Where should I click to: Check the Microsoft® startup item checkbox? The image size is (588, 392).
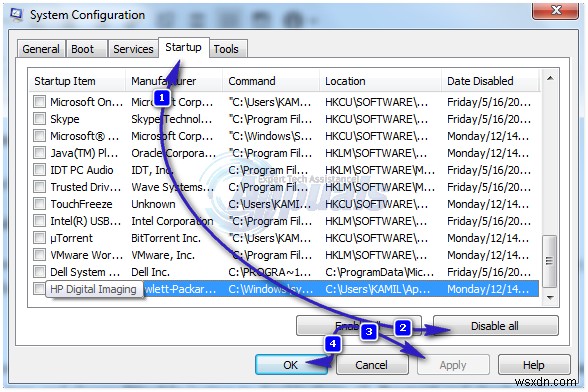(39, 136)
